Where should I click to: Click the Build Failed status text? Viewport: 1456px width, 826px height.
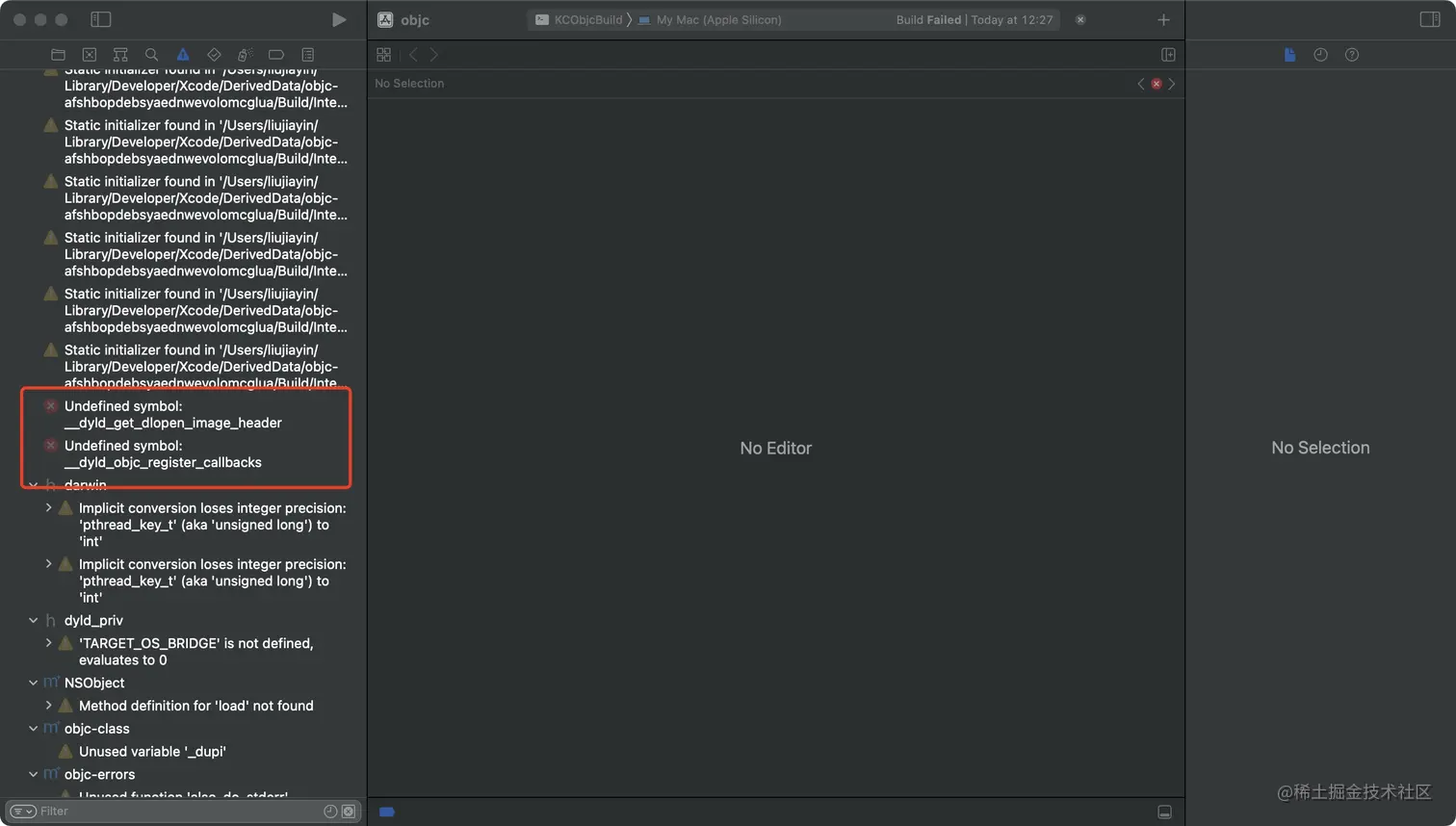click(x=928, y=19)
